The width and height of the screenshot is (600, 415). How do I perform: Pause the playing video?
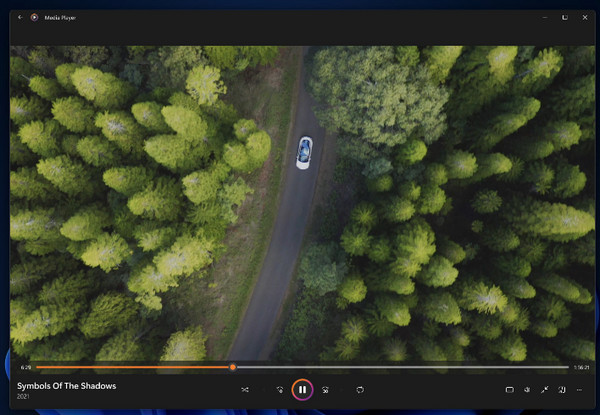tap(302, 390)
